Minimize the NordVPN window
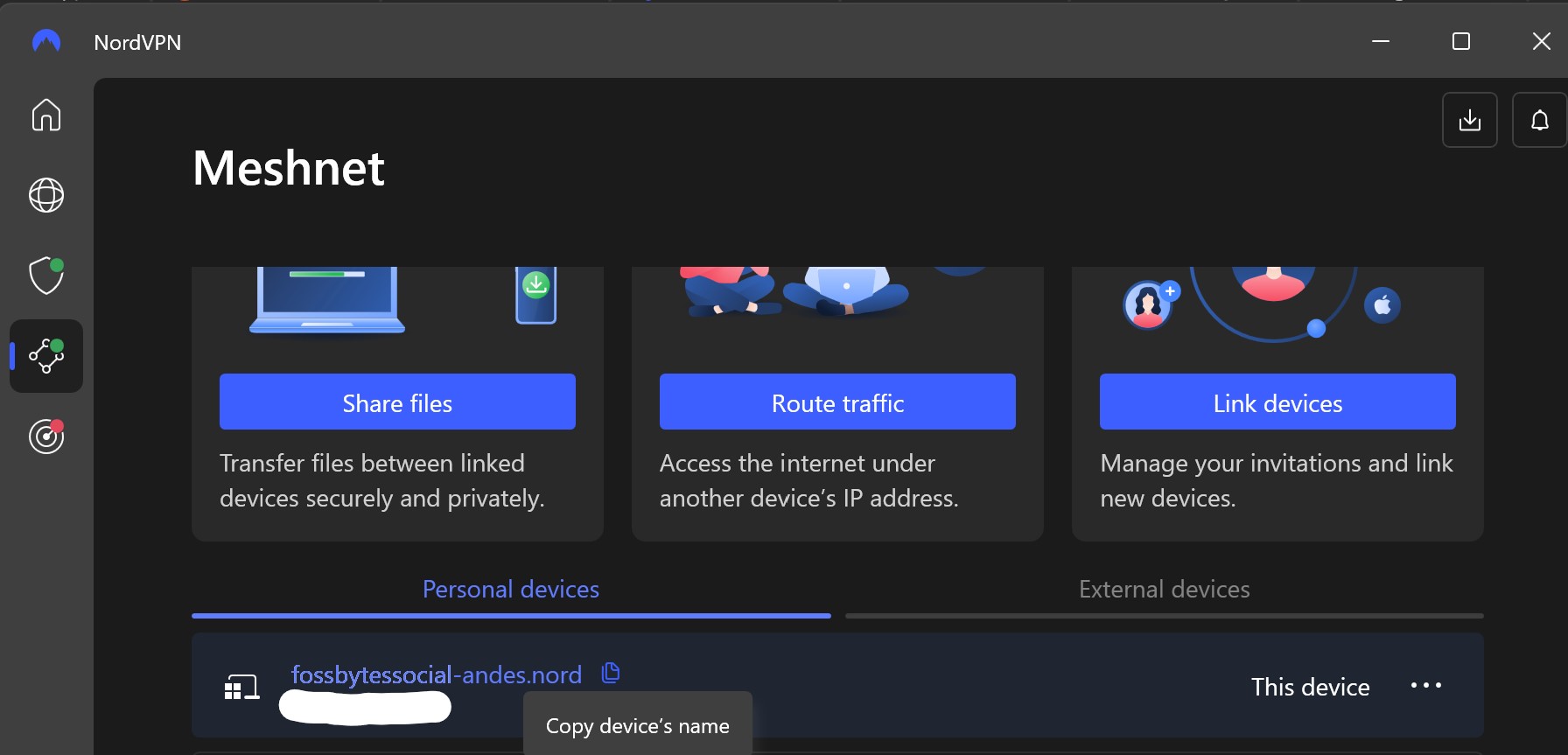 coord(1381,41)
